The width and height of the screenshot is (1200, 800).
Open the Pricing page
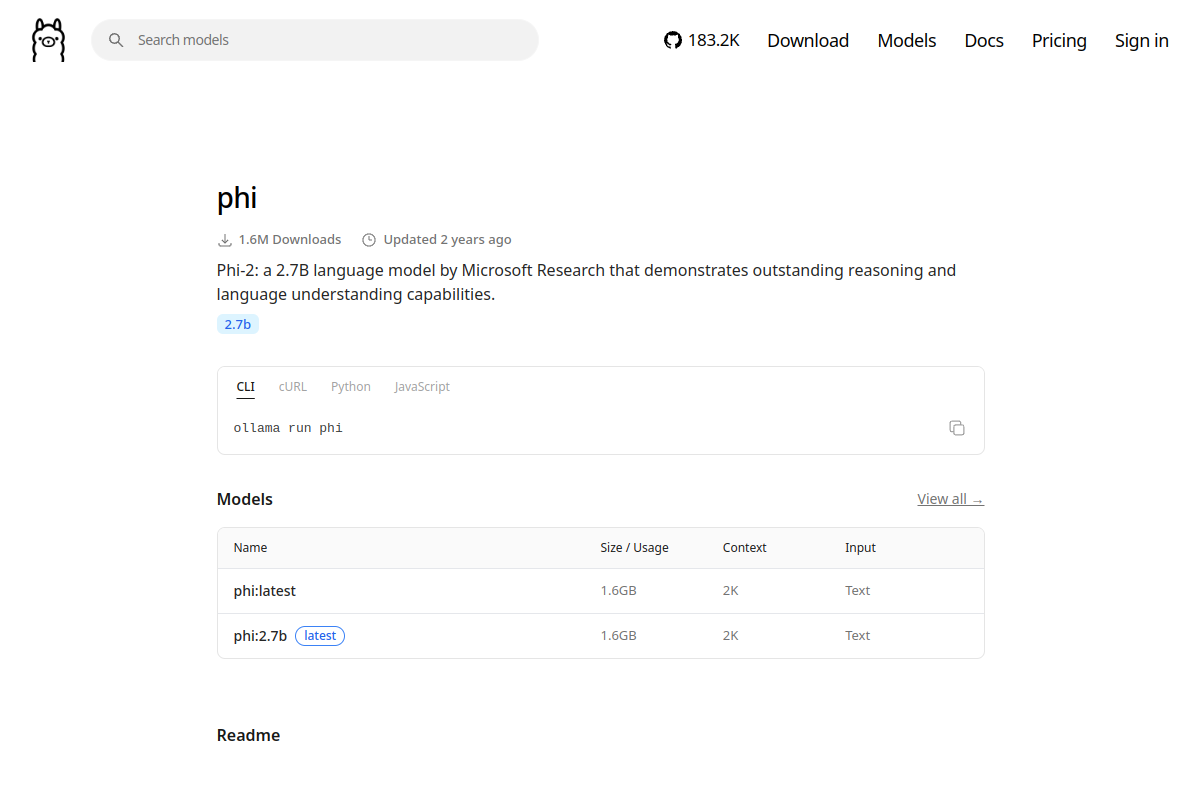[x=1059, y=40]
